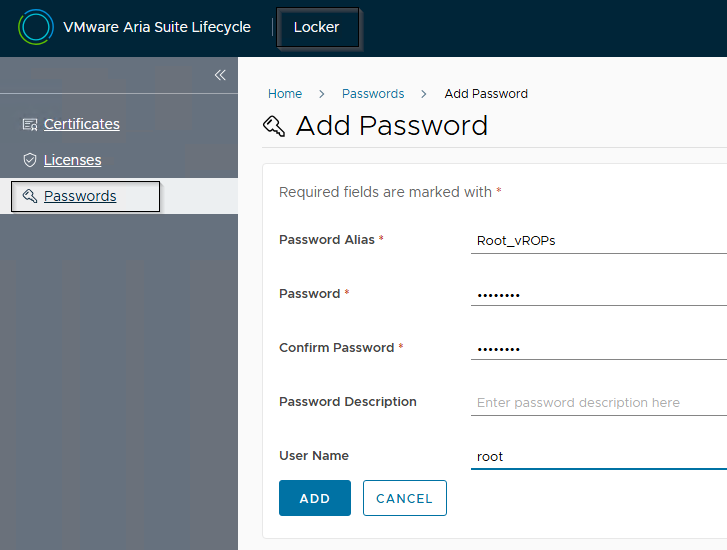Click the Password Description label
727x550 pixels.
(x=348, y=402)
